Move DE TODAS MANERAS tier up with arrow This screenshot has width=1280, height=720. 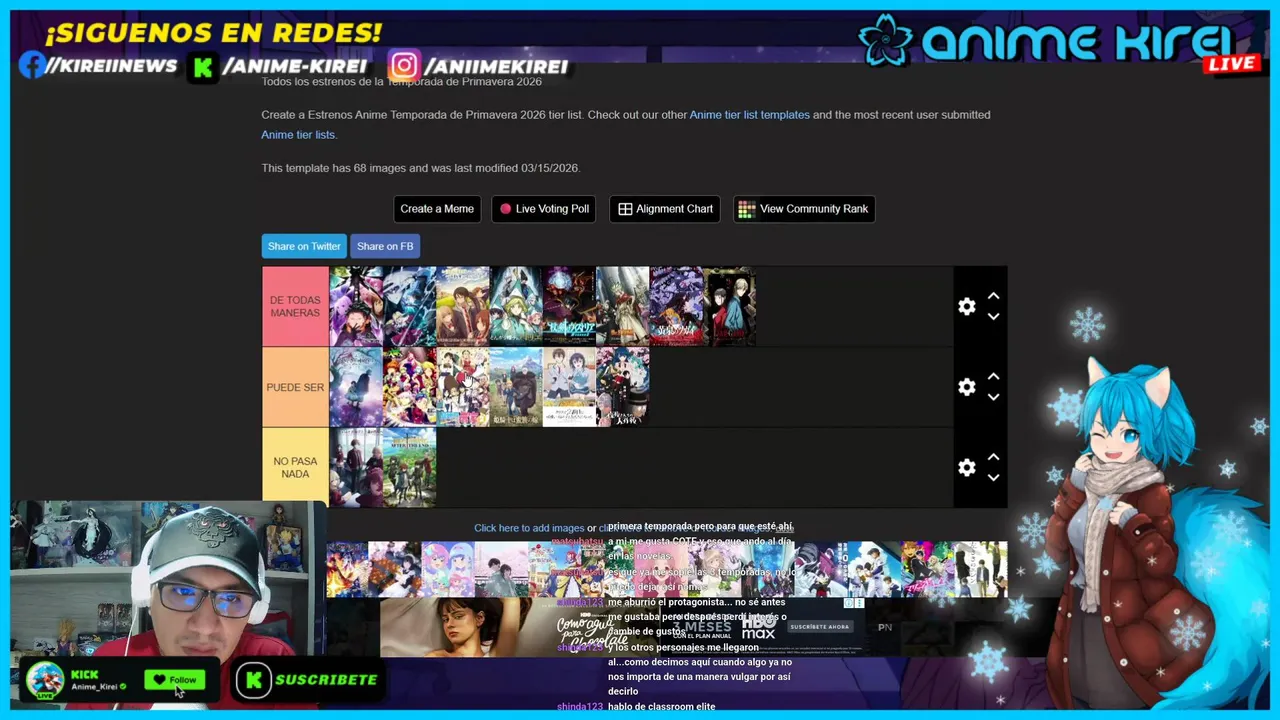993,296
